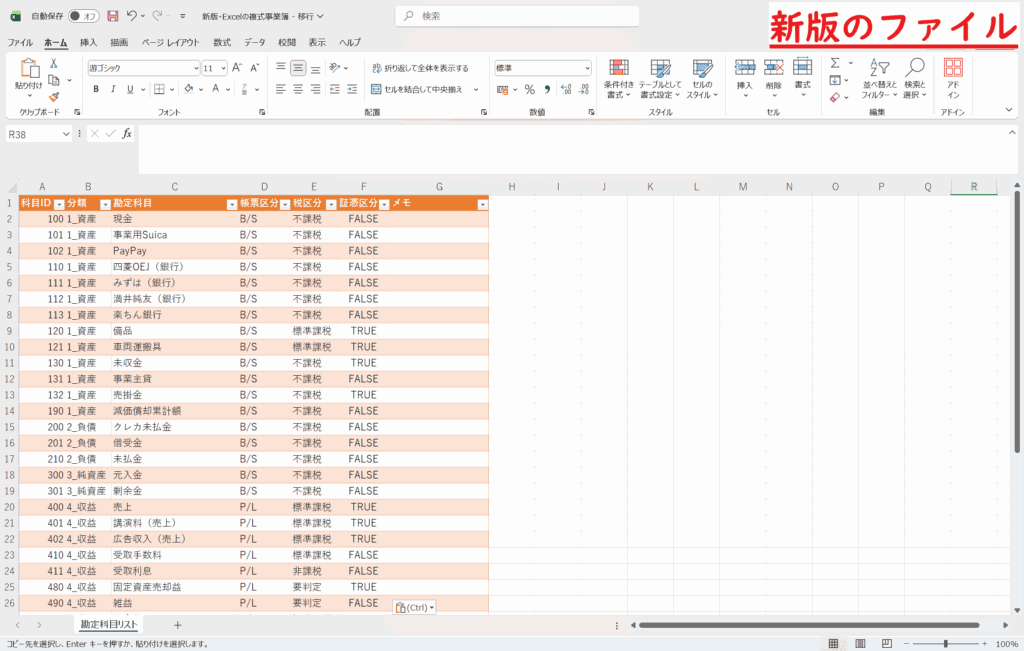Click the Cut scissors icon

click(54, 63)
